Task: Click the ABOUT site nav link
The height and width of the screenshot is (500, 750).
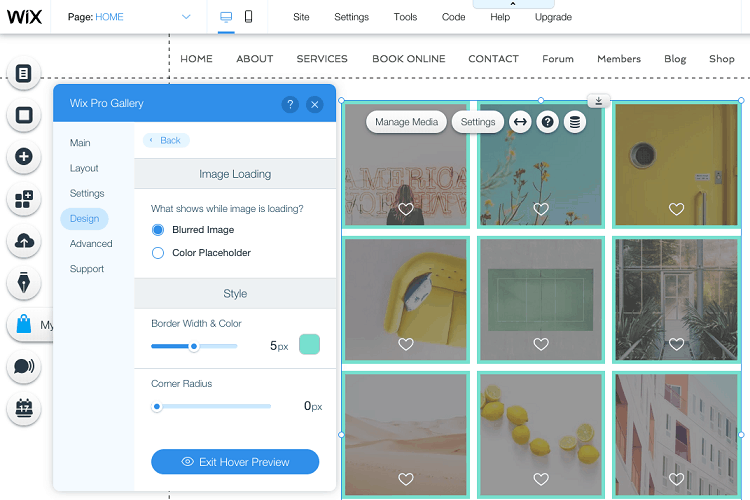Action: pyautogui.click(x=254, y=59)
